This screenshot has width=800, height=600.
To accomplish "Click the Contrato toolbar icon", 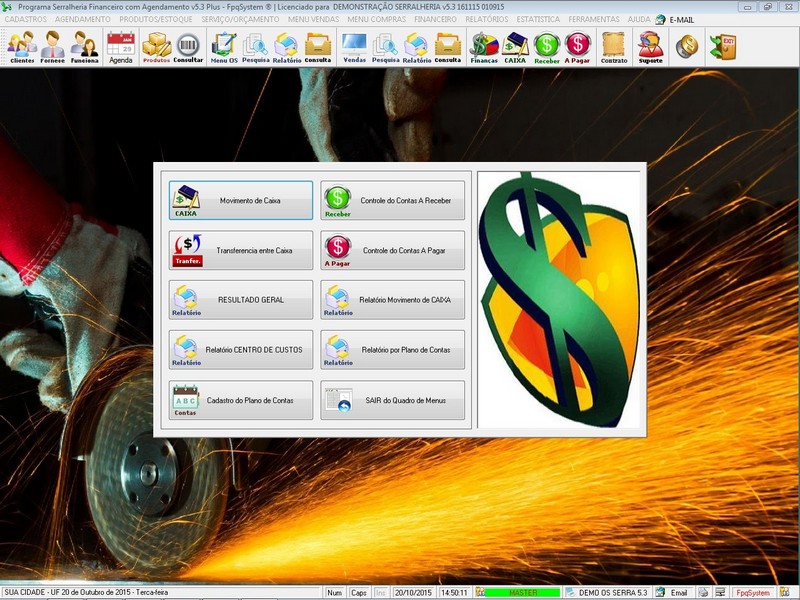I will 614,47.
